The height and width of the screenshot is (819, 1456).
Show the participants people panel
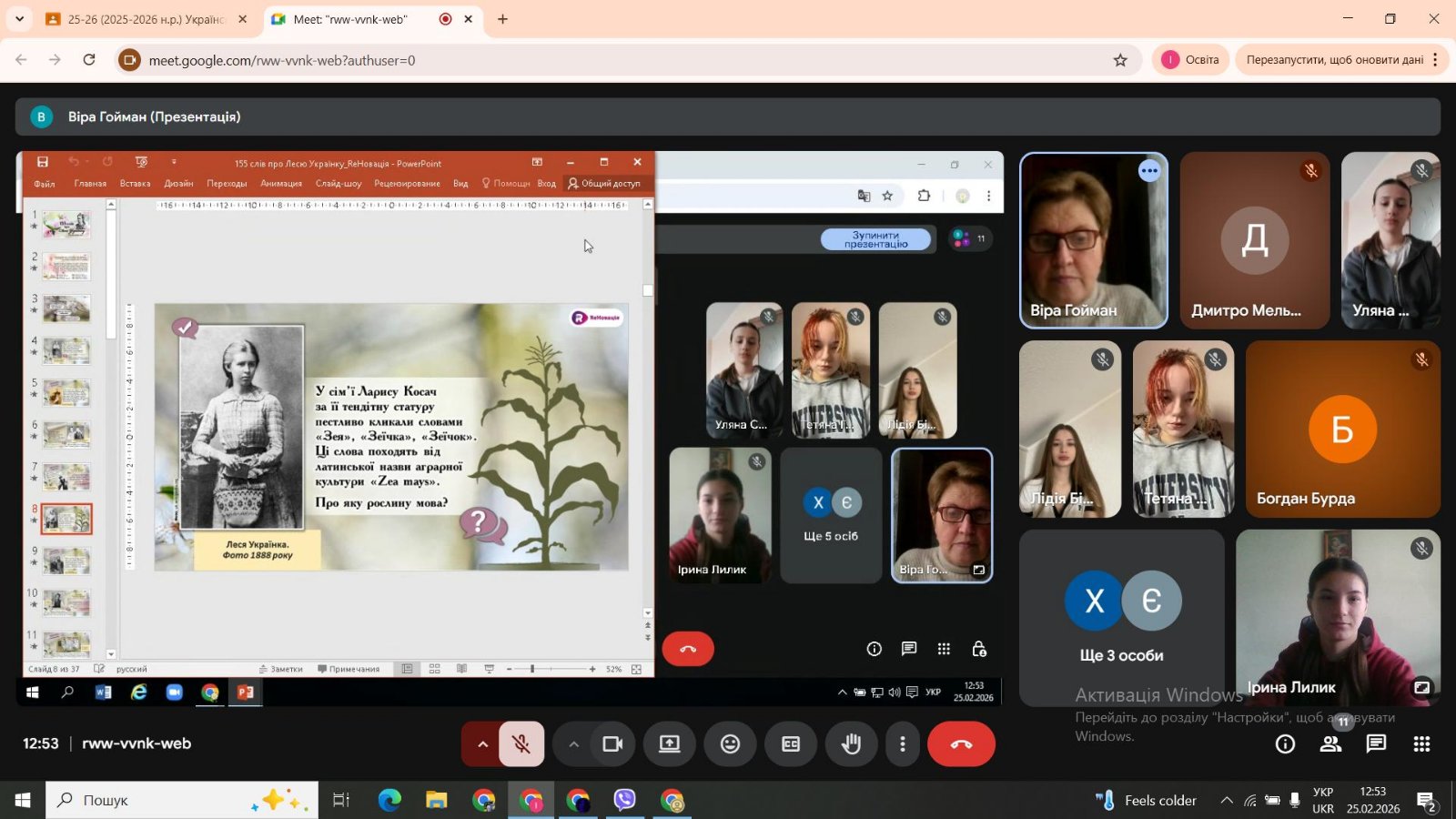(x=1330, y=744)
